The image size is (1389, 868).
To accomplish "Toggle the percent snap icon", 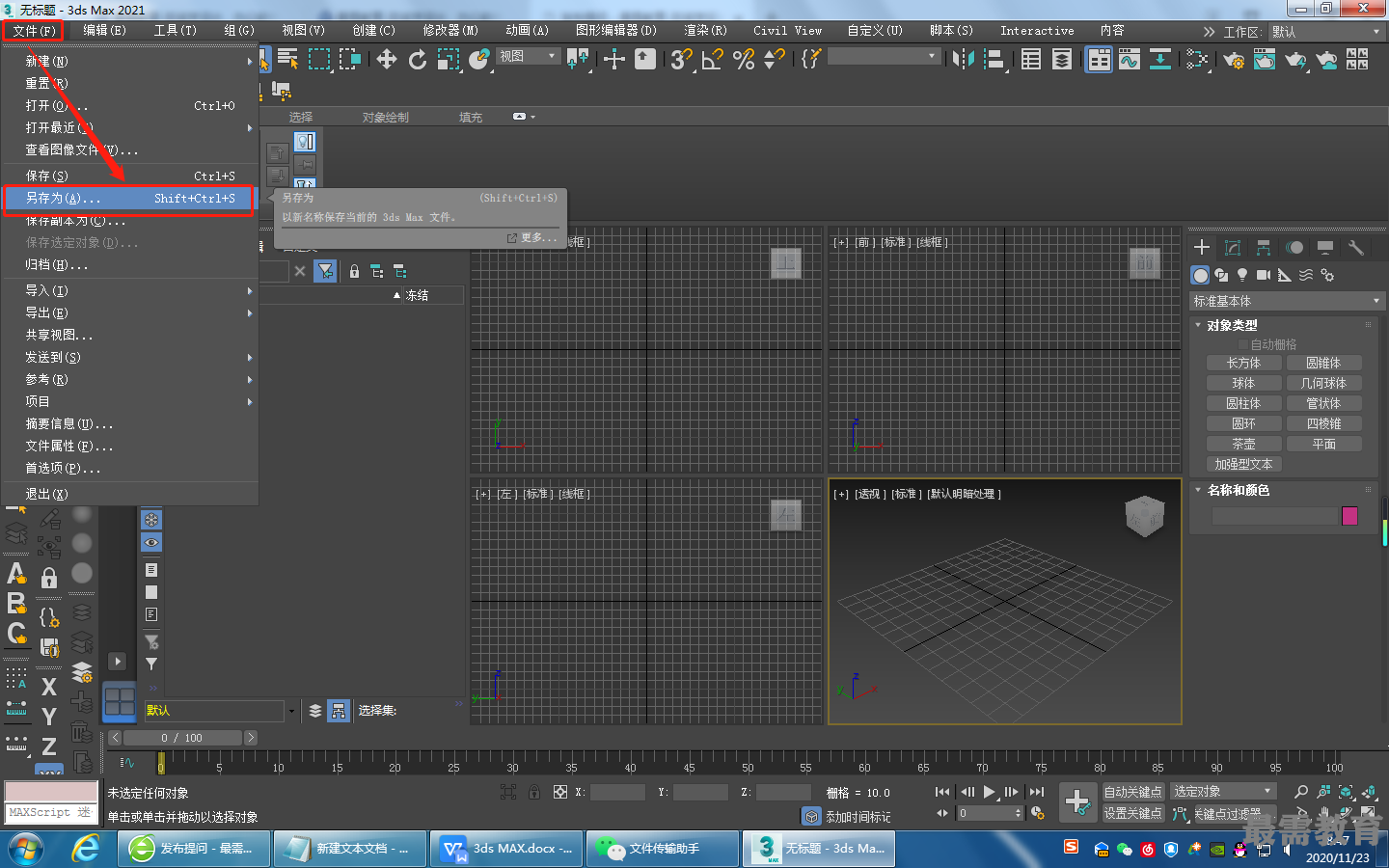I will [x=743, y=60].
